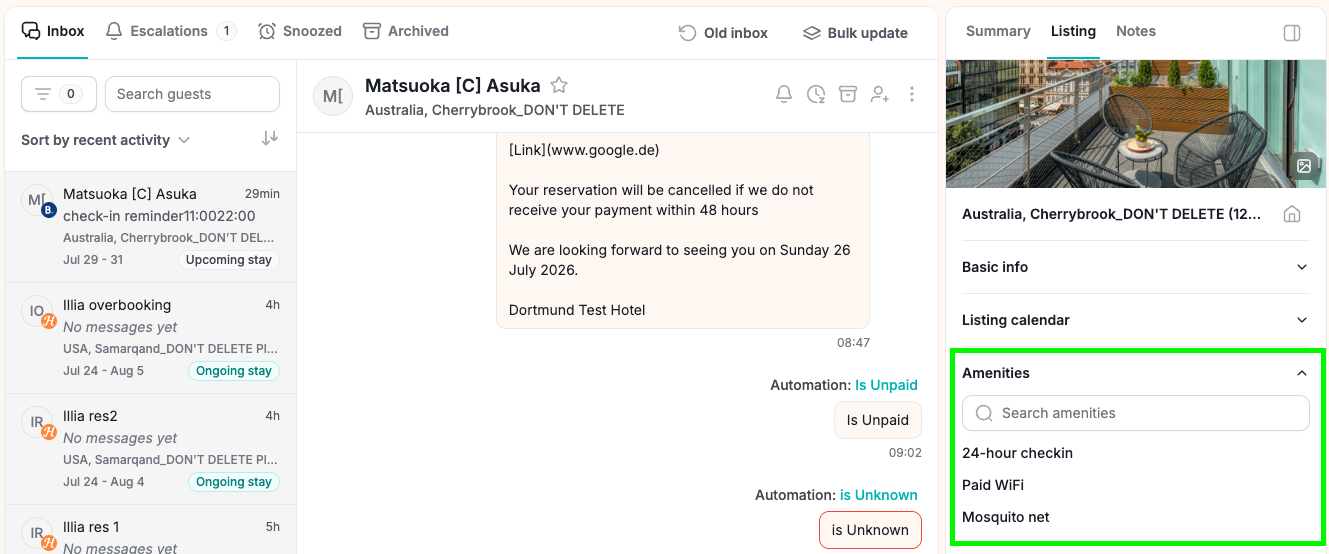Image resolution: width=1329 pixels, height=554 pixels.
Task: Open the Sort by recent activity dropdown
Action: pyautogui.click(x=106, y=140)
